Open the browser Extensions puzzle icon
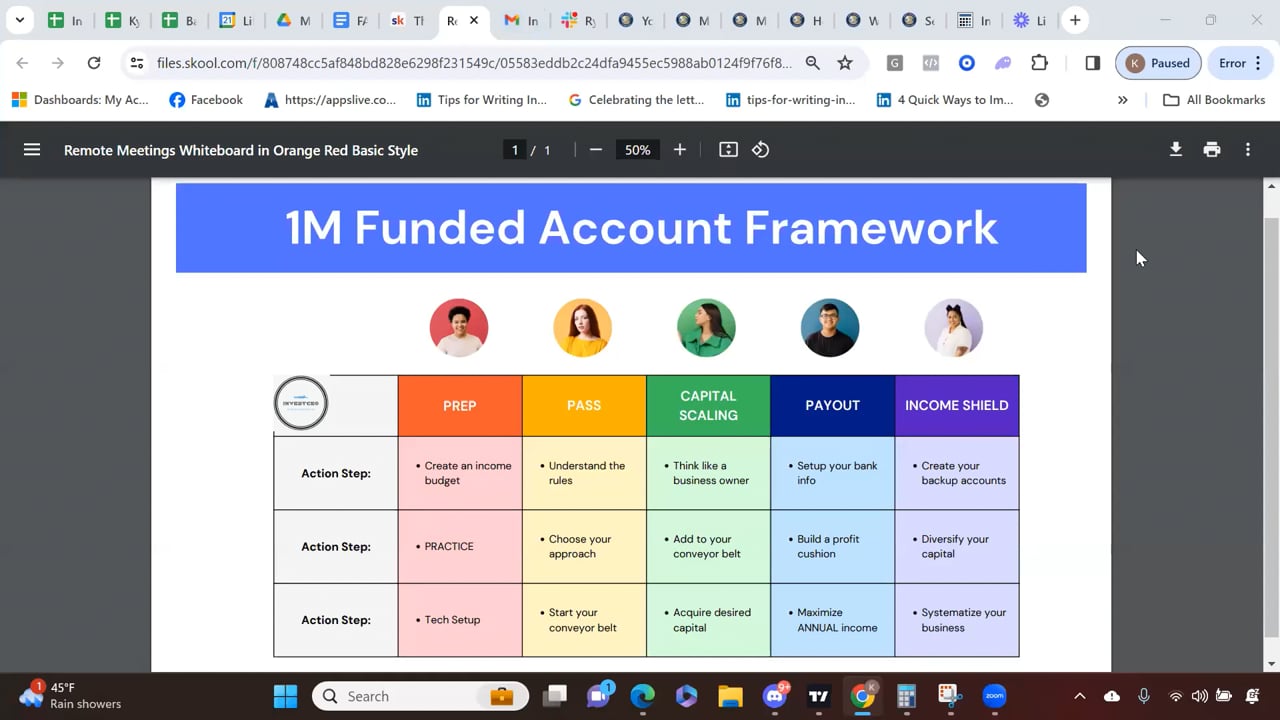This screenshot has height=720, width=1280. 1040,62
